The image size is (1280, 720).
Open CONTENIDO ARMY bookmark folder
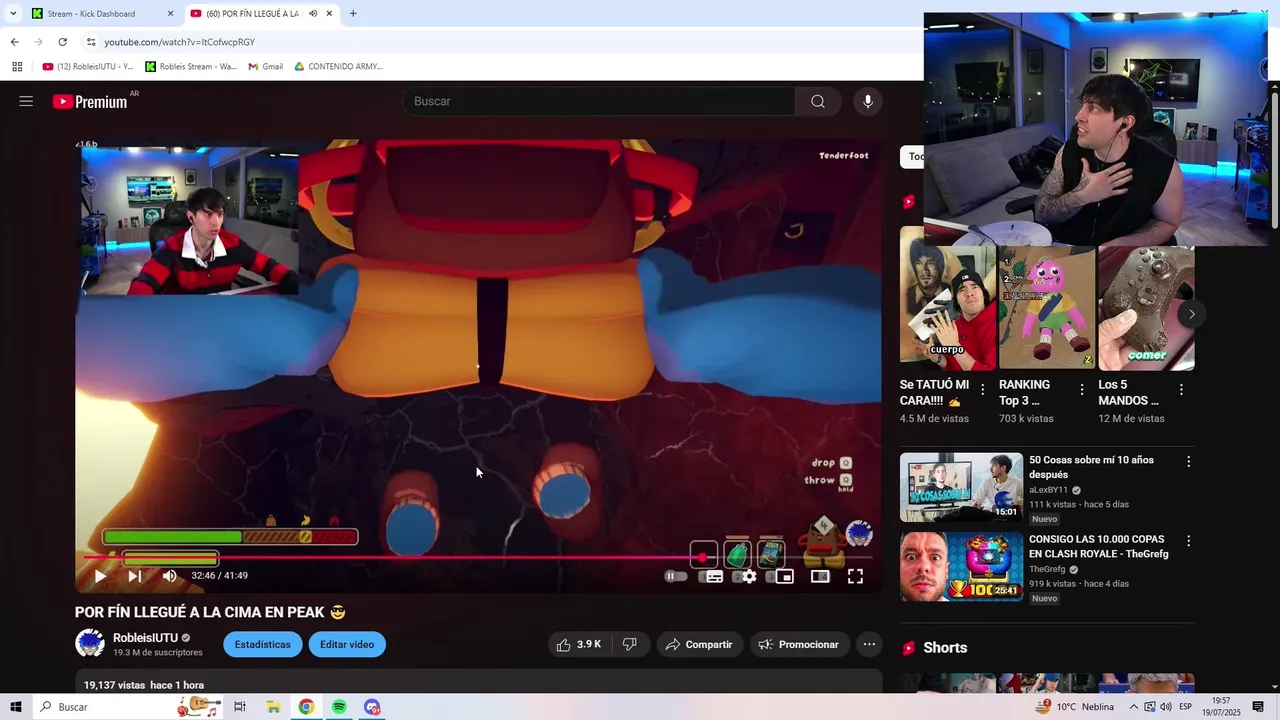(x=339, y=67)
